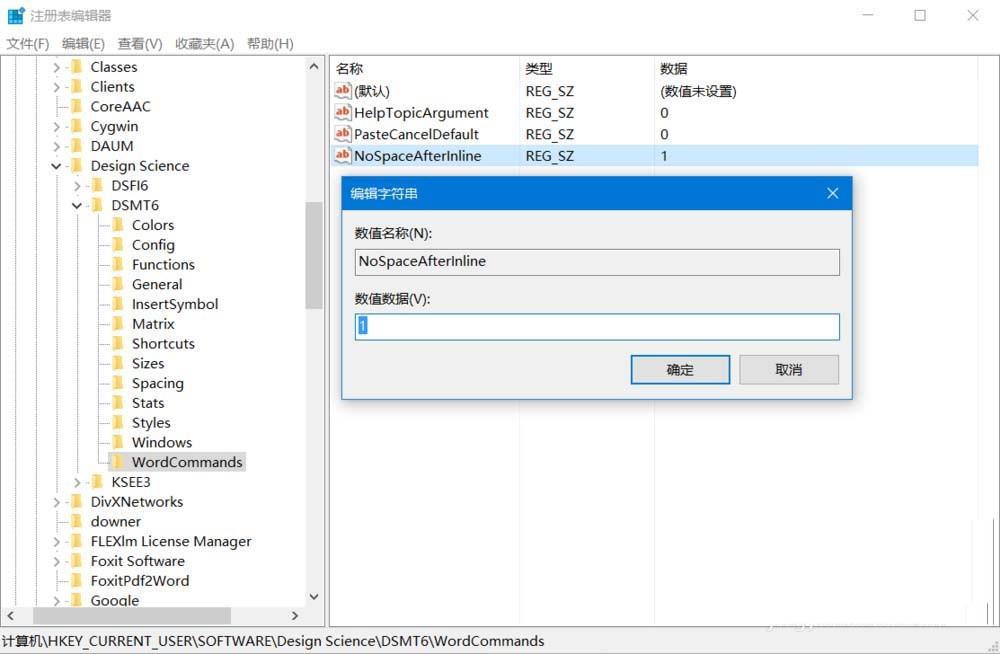Open the 查看 menu
Image resolution: width=1000 pixels, height=654 pixels.
139,43
